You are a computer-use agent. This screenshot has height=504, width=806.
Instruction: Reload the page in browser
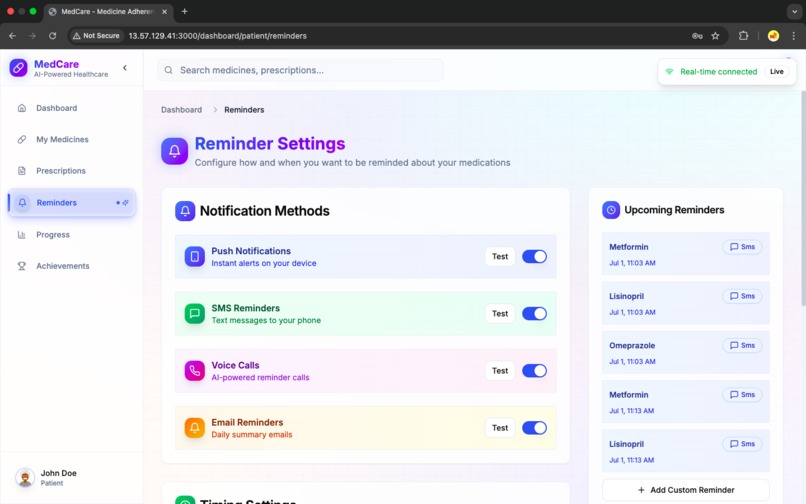click(x=52, y=36)
